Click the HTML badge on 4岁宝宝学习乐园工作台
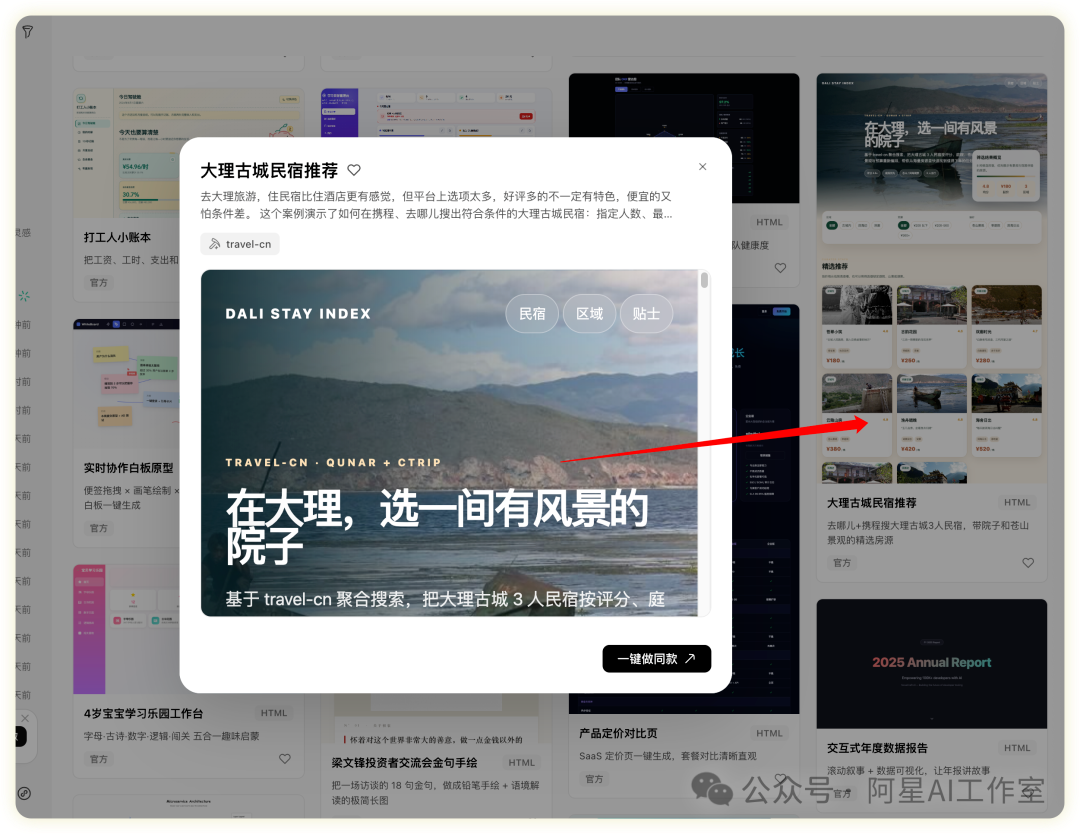The image size is (1080, 834). coord(274,713)
